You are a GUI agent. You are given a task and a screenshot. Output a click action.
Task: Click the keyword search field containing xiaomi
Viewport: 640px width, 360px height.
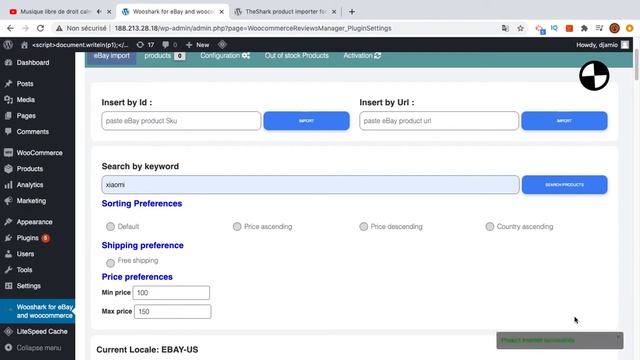pos(311,185)
